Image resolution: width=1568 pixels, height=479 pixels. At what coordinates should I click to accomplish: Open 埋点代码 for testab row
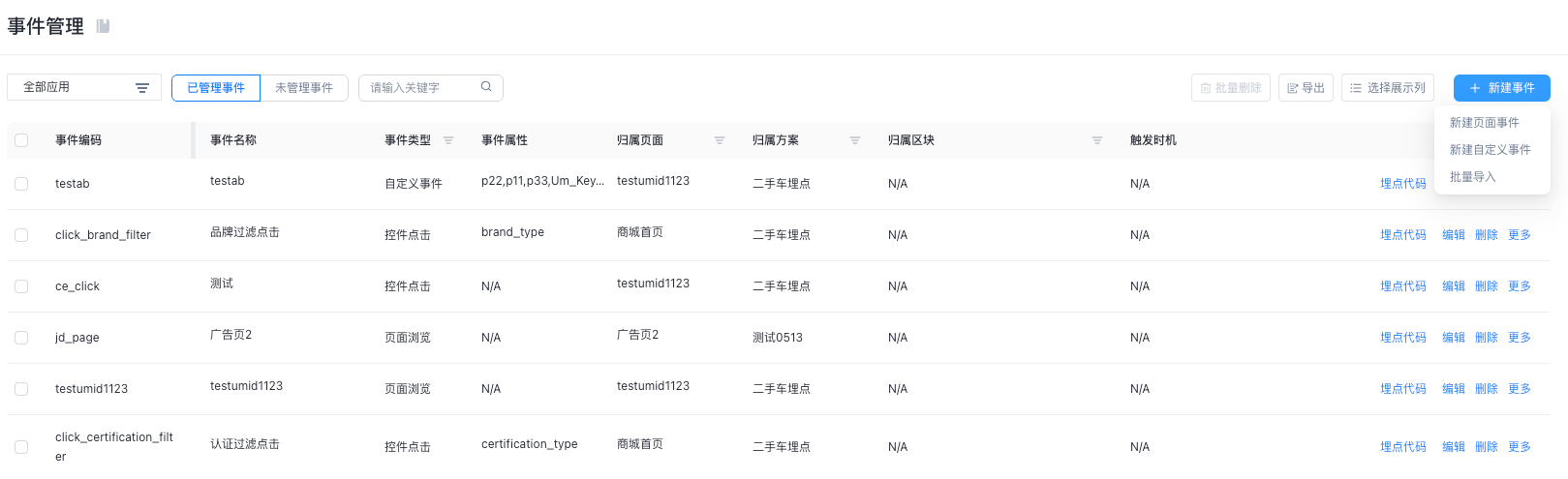tap(1403, 184)
